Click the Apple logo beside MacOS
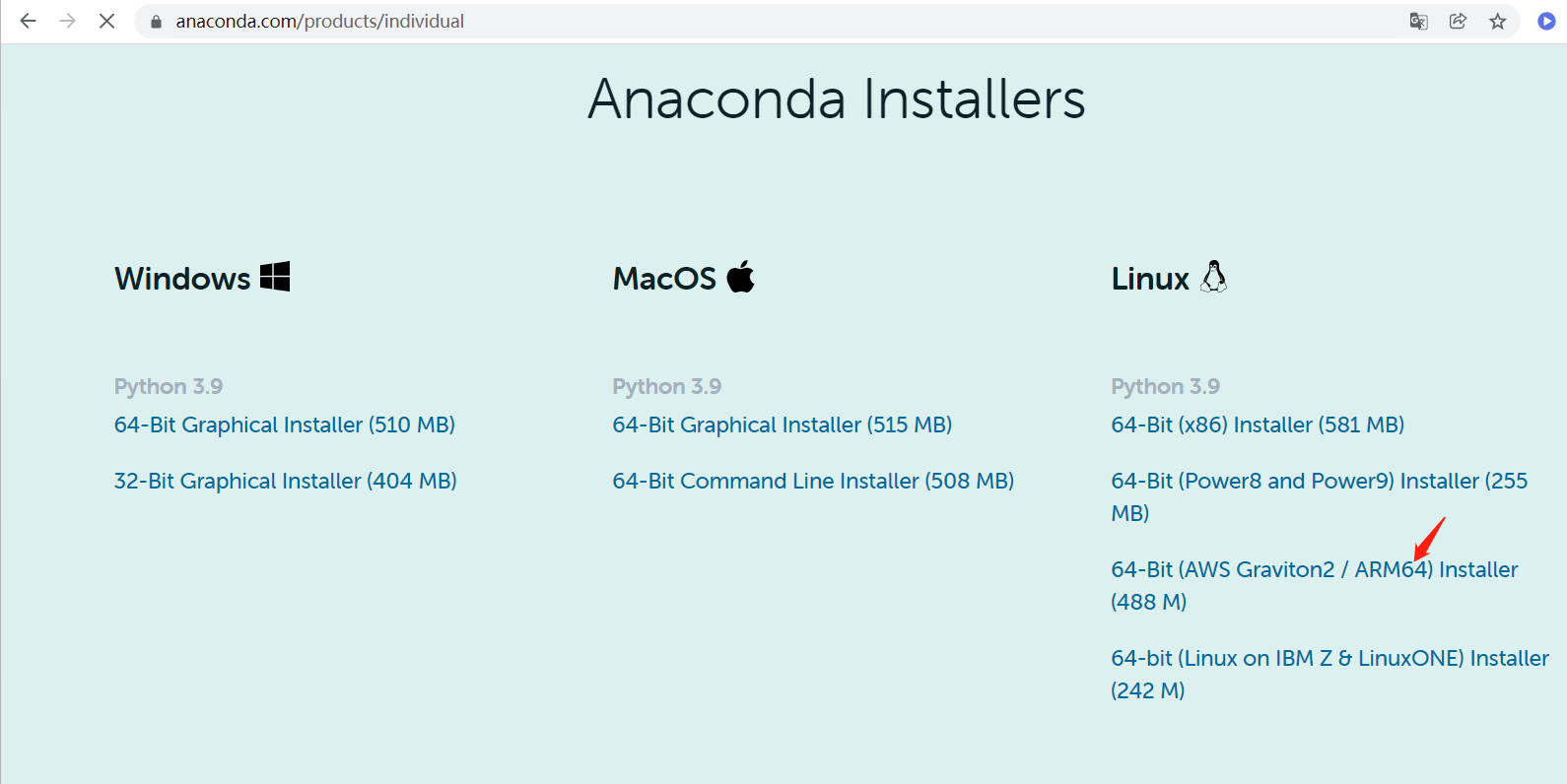This screenshot has width=1567, height=784. pyautogui.click(x=741, y=277)
